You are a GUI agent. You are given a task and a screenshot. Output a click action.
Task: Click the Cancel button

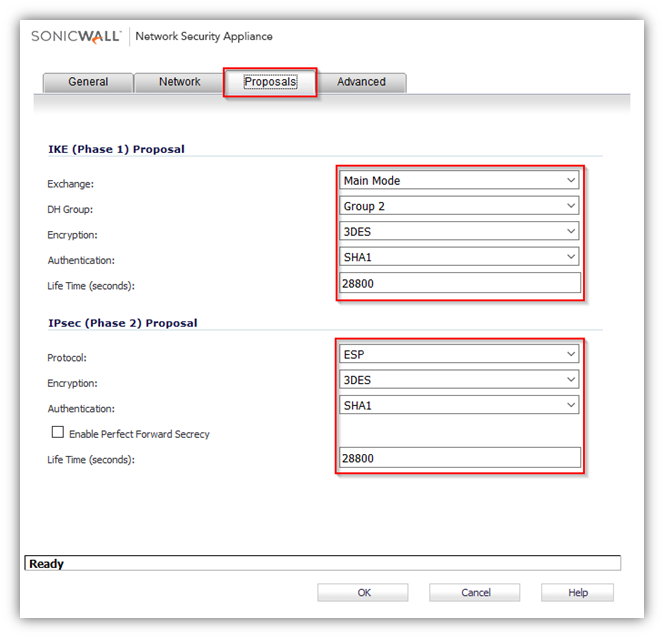(x=476, y=593)
